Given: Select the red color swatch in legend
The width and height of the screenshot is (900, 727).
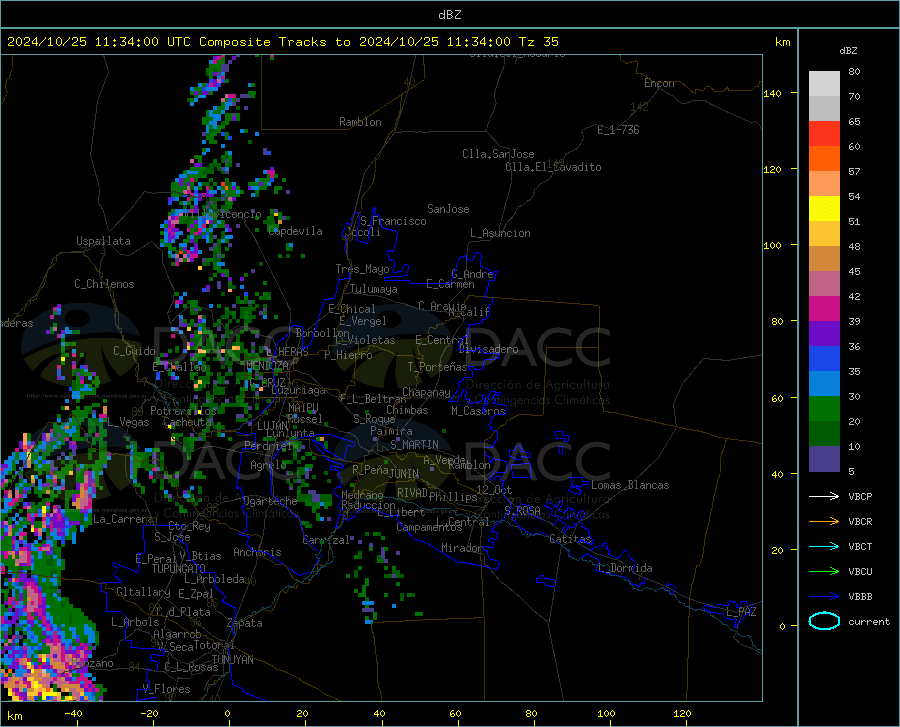Looking at the screenshot, I should (x=824, y=134).
